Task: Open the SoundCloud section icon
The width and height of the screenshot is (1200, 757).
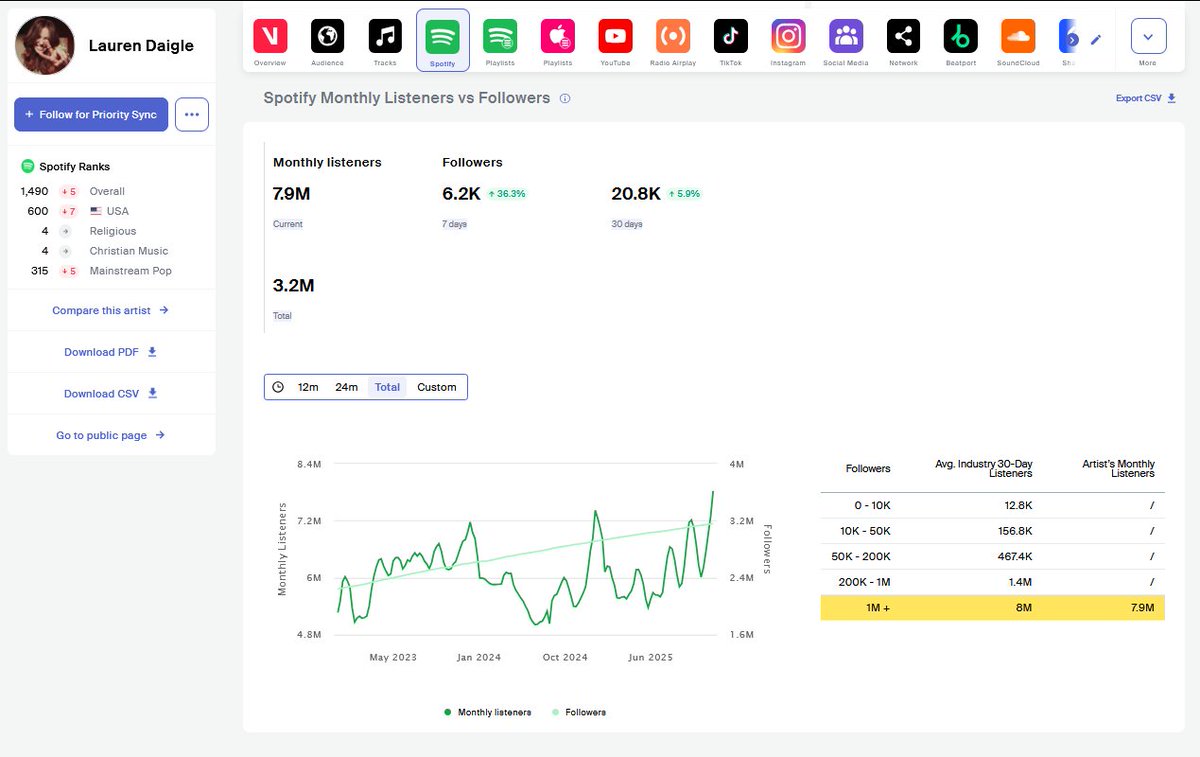Action: (x=1018, y=37)
